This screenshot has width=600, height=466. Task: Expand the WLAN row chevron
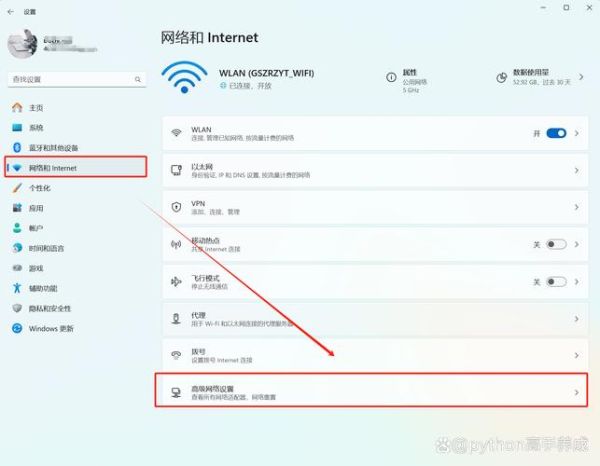(577, 132)
